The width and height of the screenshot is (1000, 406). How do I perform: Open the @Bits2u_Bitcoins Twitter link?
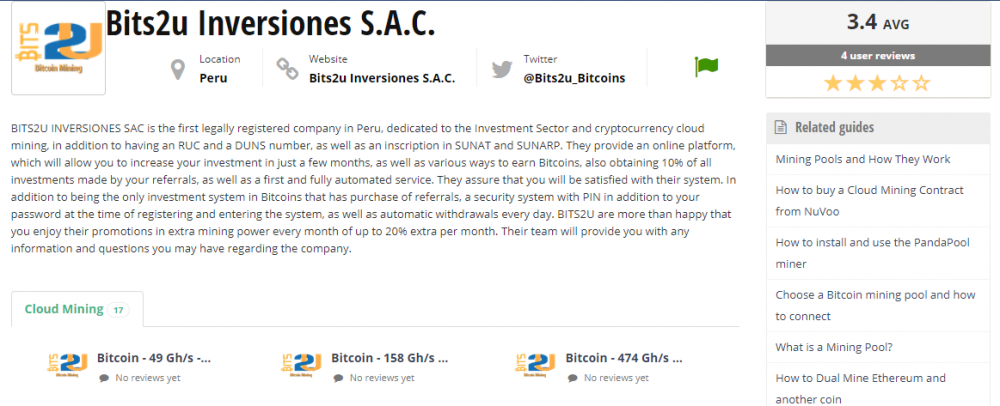point(574,78)
